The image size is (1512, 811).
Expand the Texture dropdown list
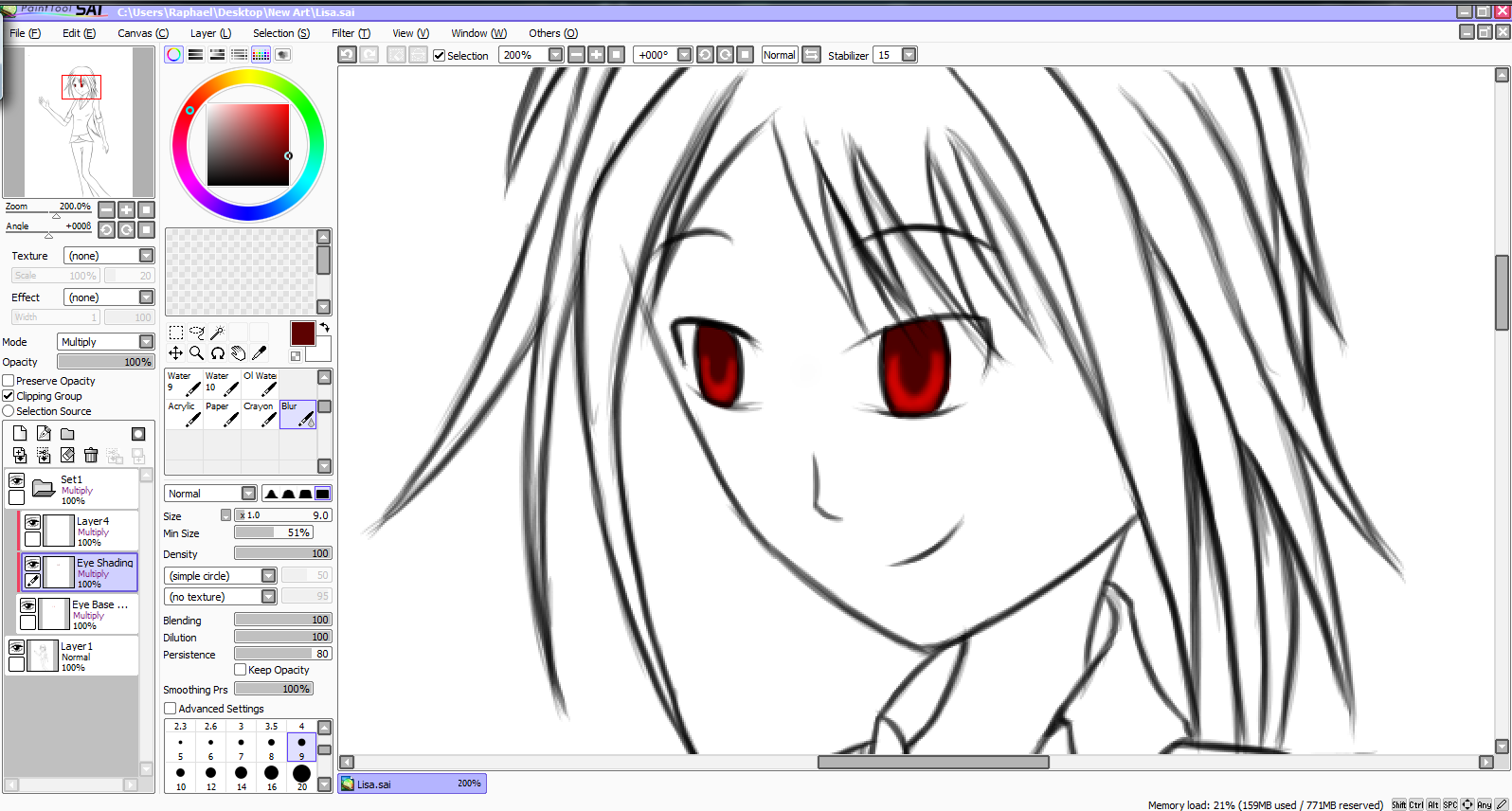coord(146,256)
